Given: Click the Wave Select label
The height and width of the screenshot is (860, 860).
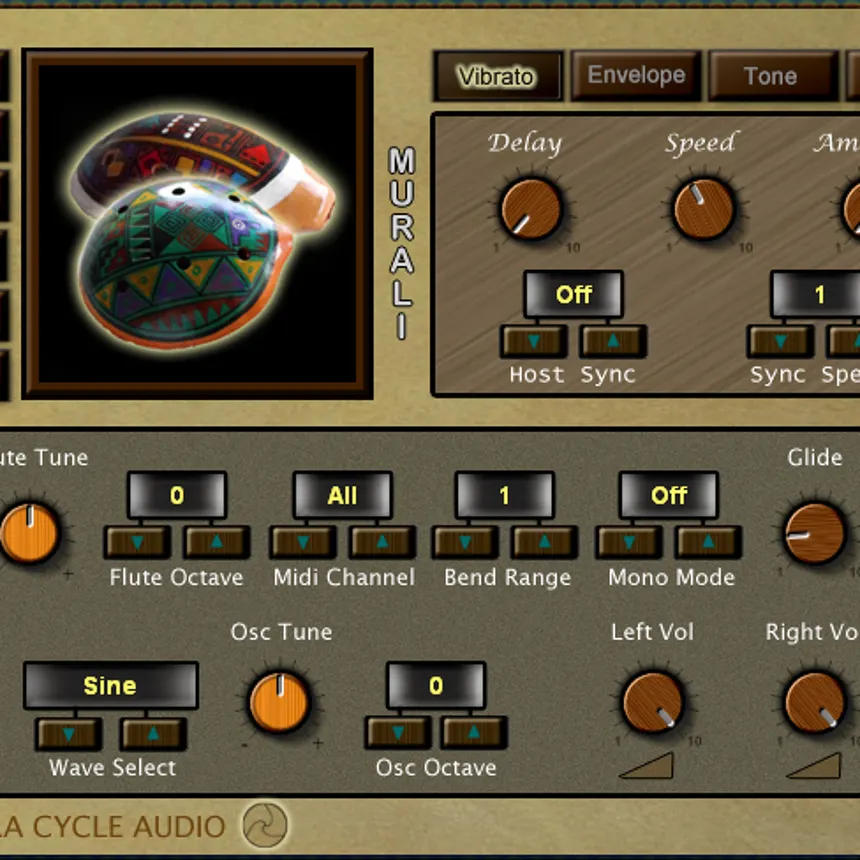Looking at the screenshot, I should (112, 768).
